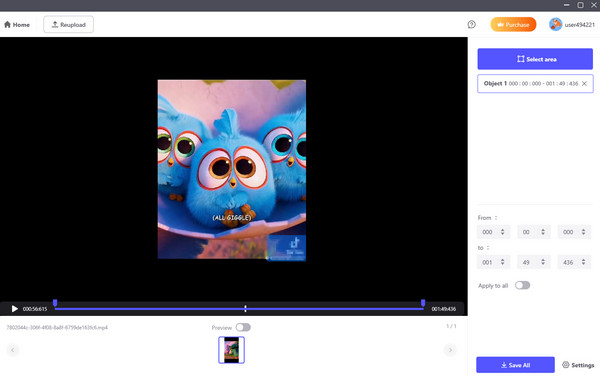Toggle the Preview switch

coord(243,327)
